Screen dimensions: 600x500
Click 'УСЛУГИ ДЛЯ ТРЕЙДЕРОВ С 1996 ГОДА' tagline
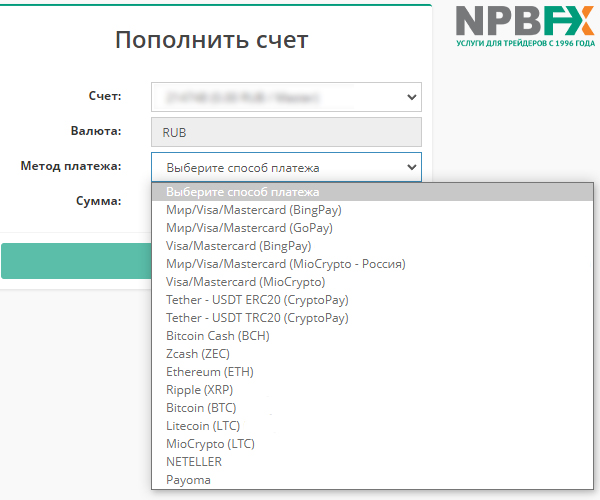526,43
